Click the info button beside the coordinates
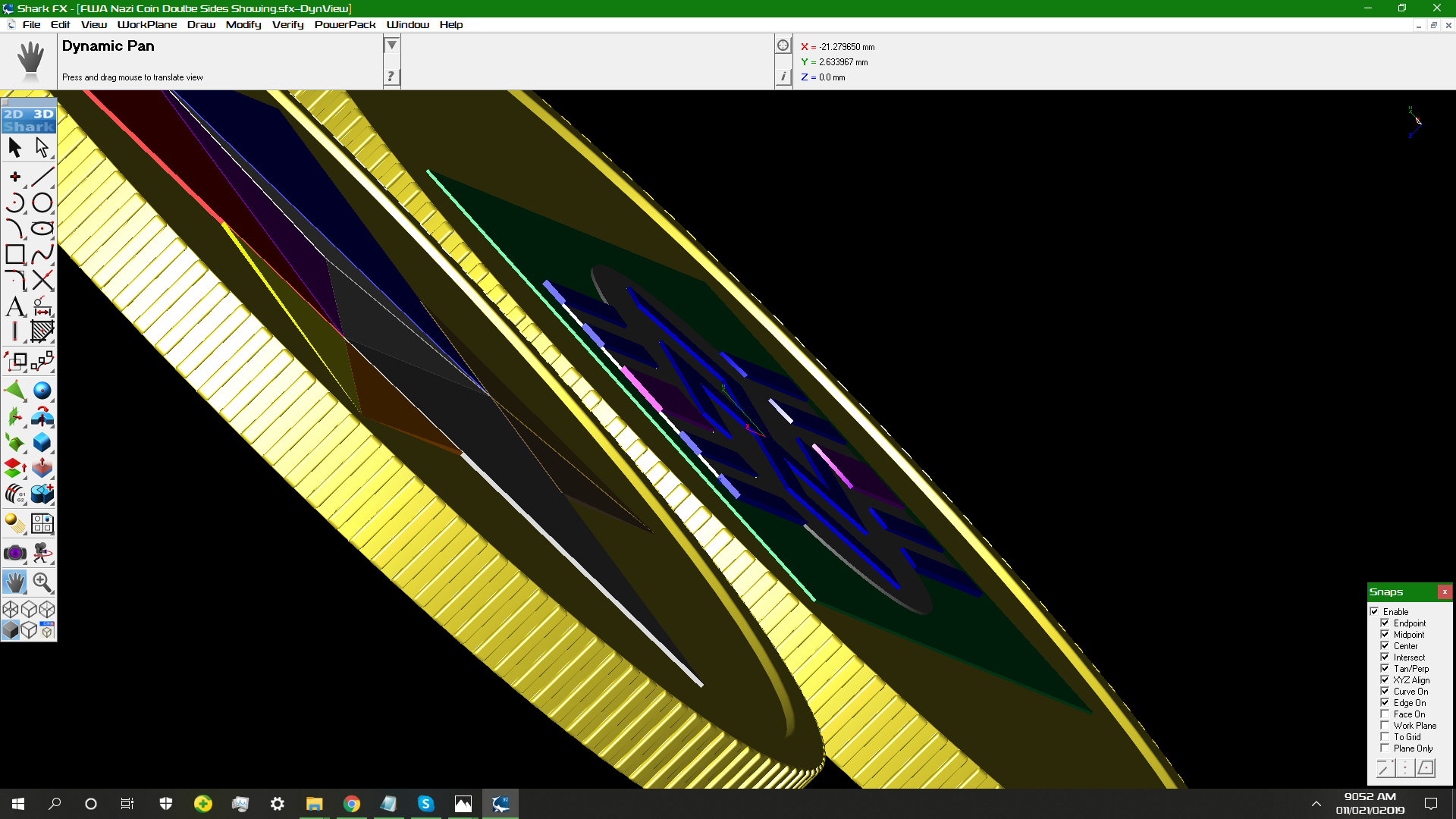The height and width of the screenshot is (819, 1456). click(x=783, y=77)
